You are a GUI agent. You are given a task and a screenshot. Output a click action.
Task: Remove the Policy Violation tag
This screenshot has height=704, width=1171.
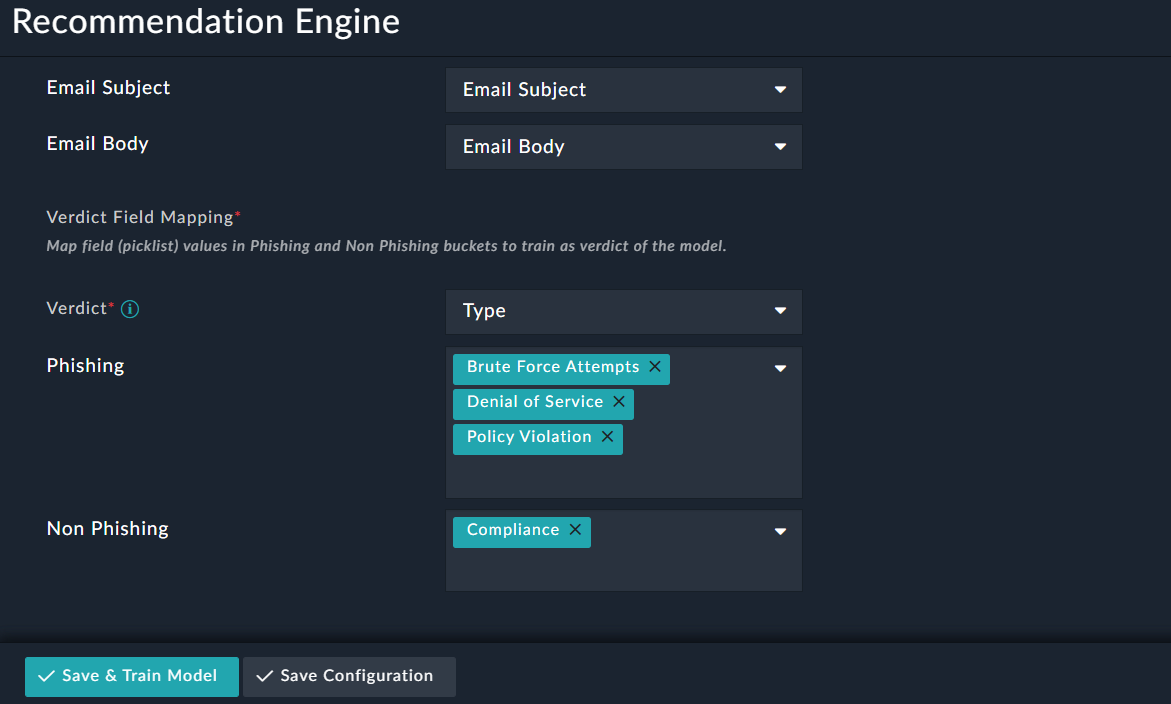(x=607, y=437)
